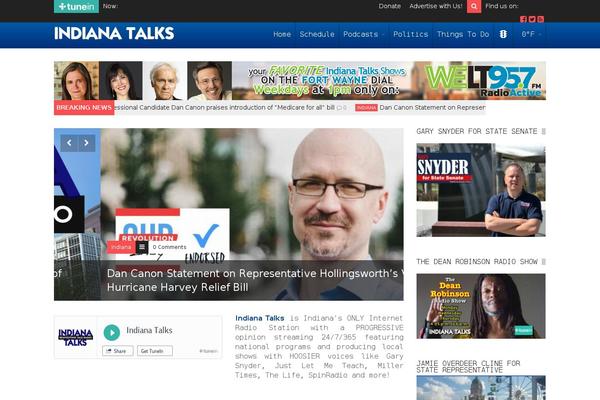Click the Share button in player
Image resolution: width=600 pixels, height=400 pixels.
coord(117,351)
